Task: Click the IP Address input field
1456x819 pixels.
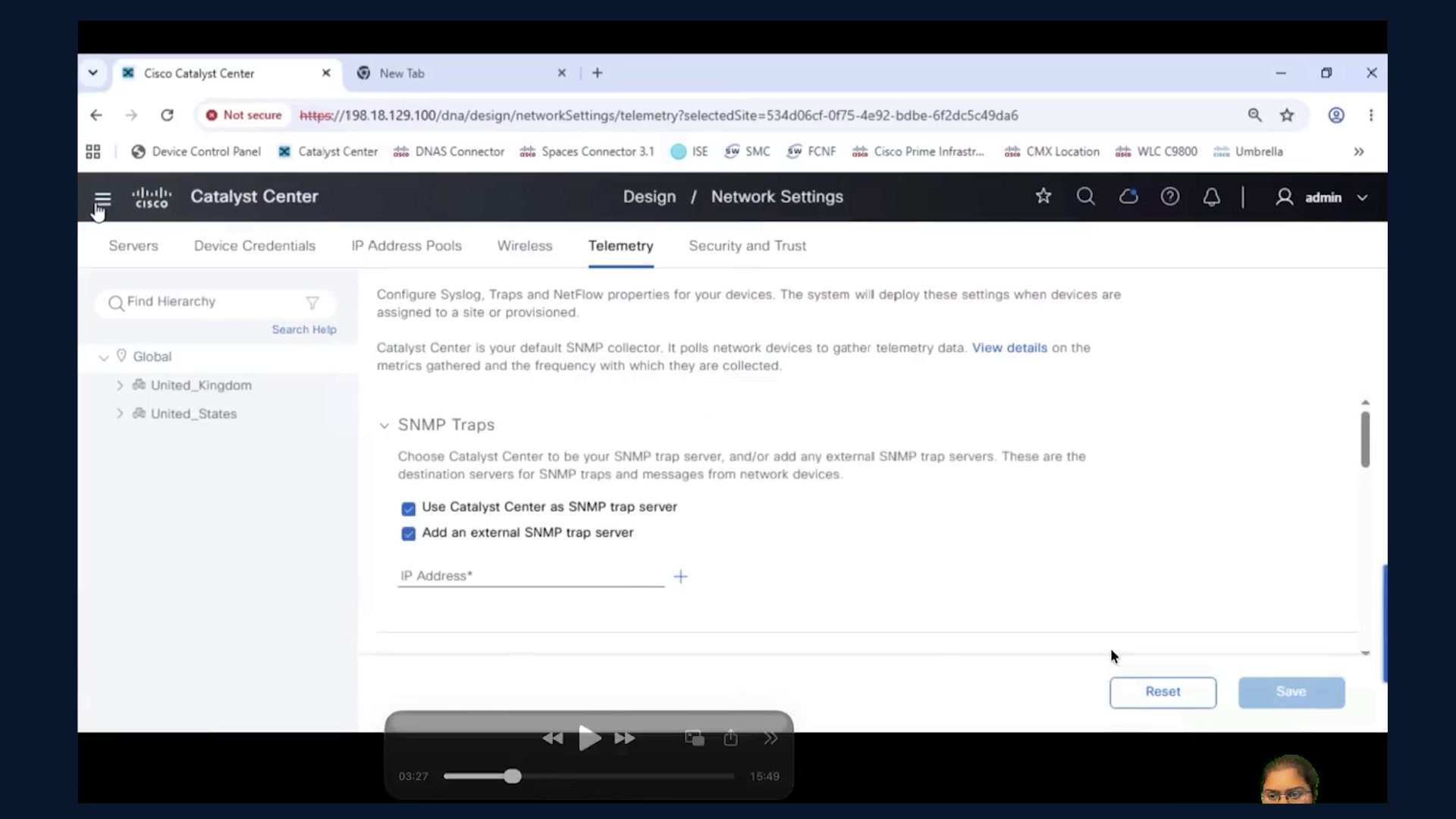Action: 531,576
